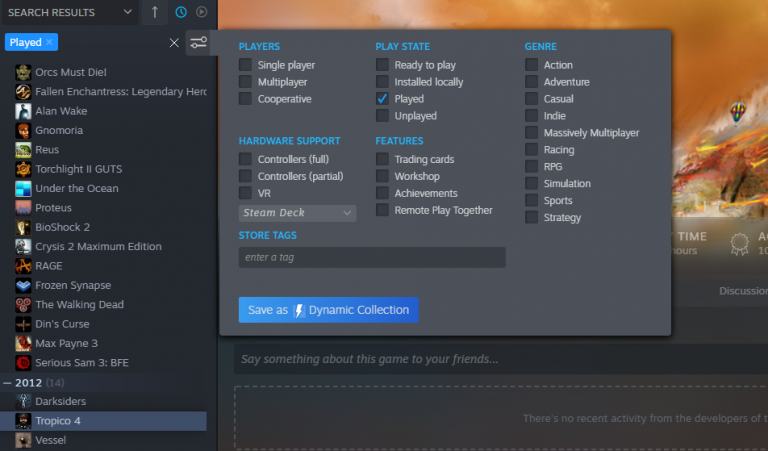This screenshot has height=451, width=768.
Task: Uncheck the Played play state
Action: 382,98
